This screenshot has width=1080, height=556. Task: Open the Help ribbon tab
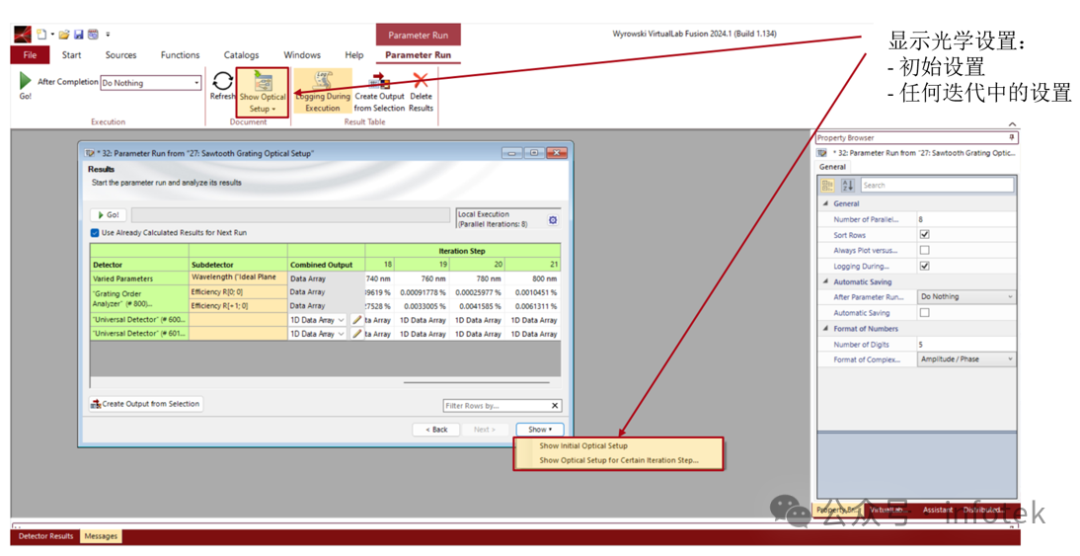click(354, 55)
